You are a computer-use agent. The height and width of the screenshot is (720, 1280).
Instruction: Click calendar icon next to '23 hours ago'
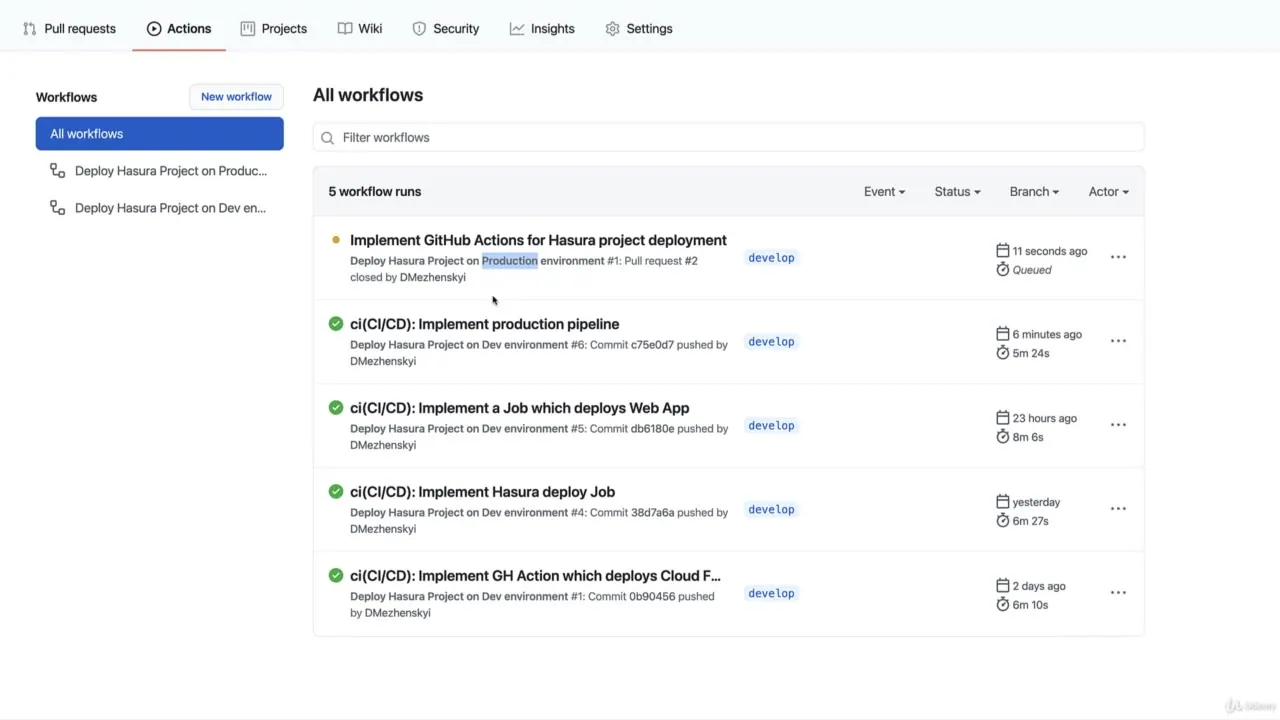(x=1003, y=418)
